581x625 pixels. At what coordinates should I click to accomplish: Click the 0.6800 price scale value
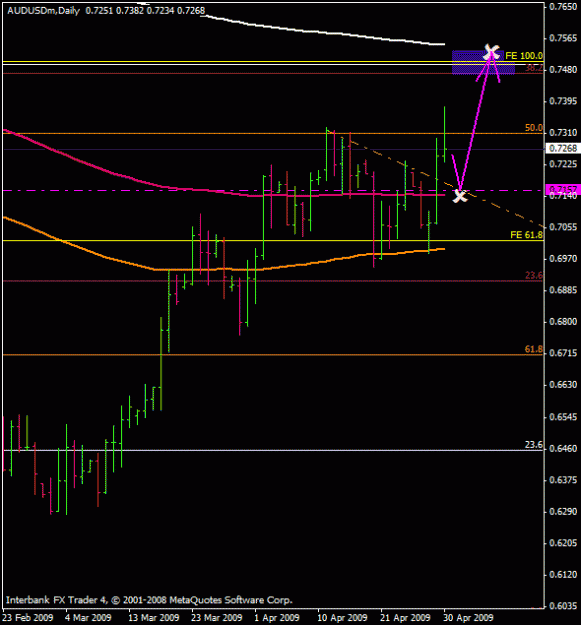(x=563, y=322)
